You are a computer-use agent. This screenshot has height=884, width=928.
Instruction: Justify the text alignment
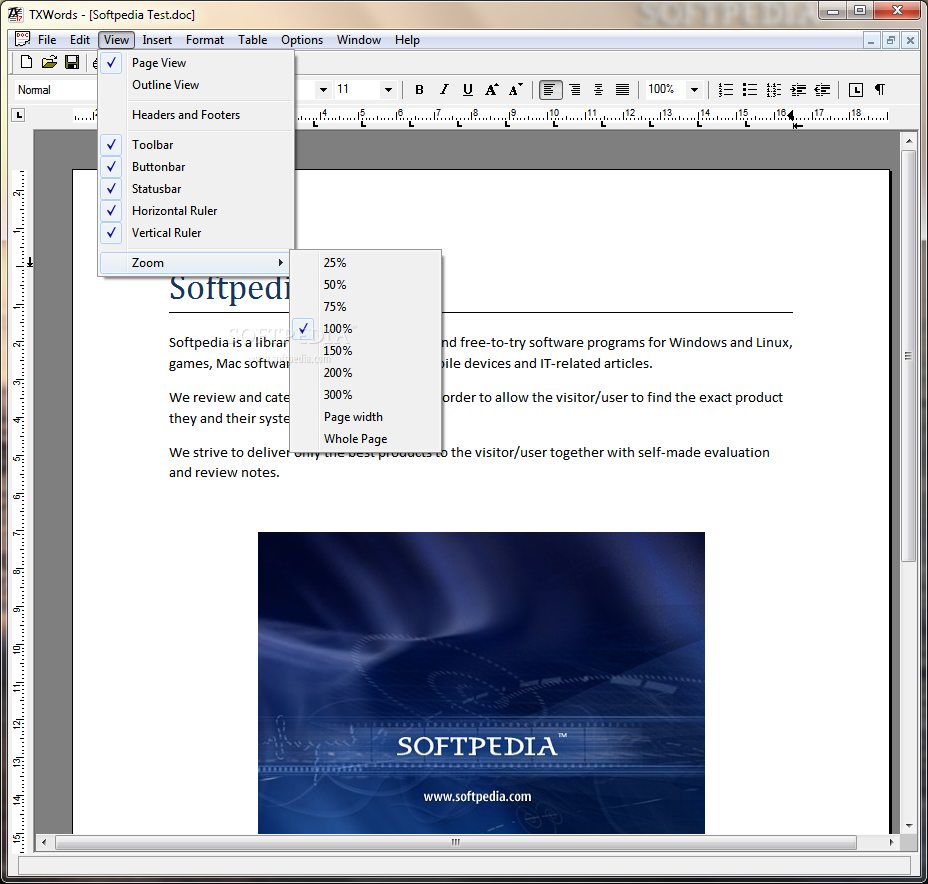pyautogui.click(x=622, y=90)
